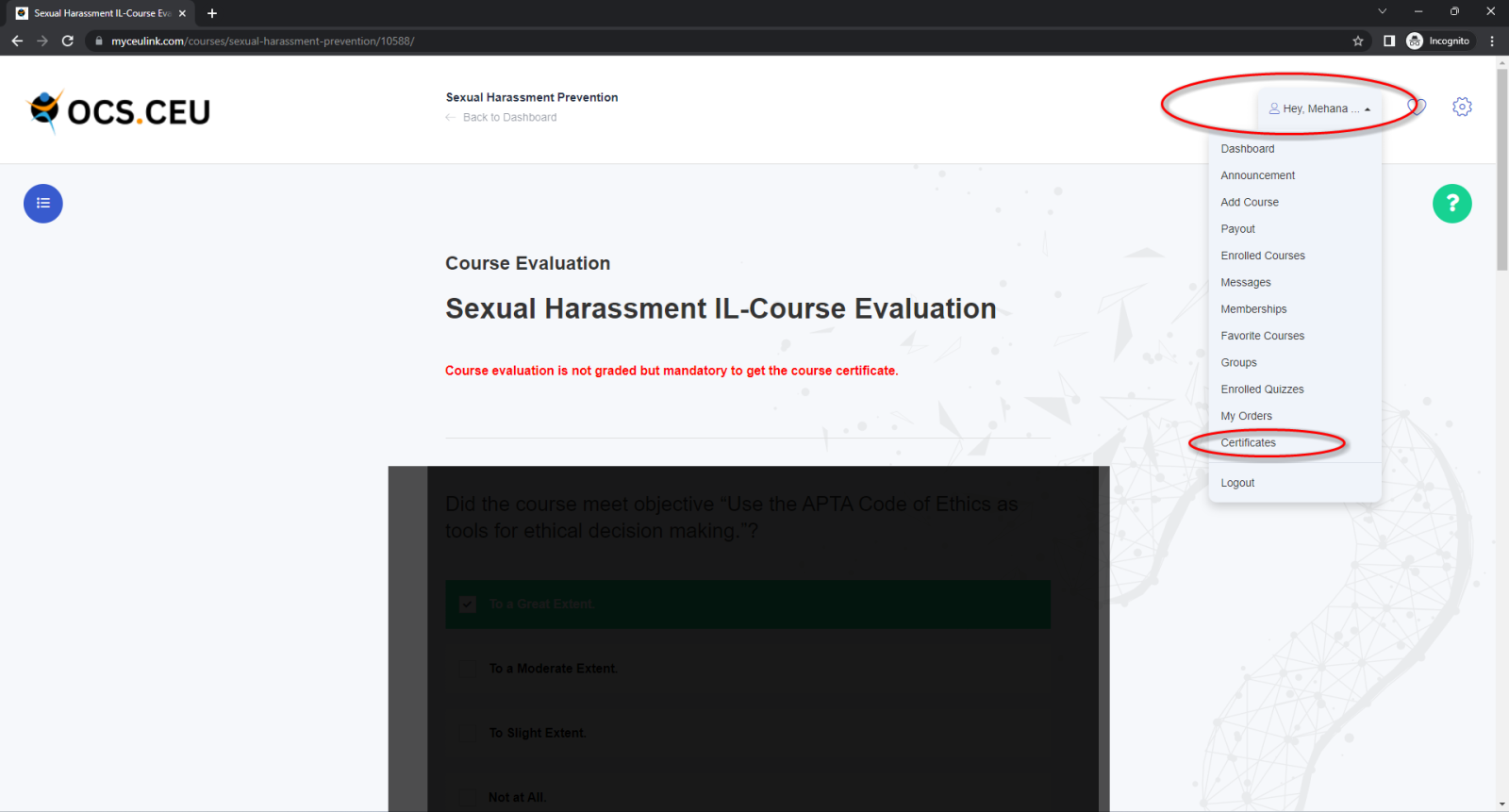Open the course lesson list menu button
This screenshot has width=1509, height=812.
pyautogui.click(x=43, y=204)
